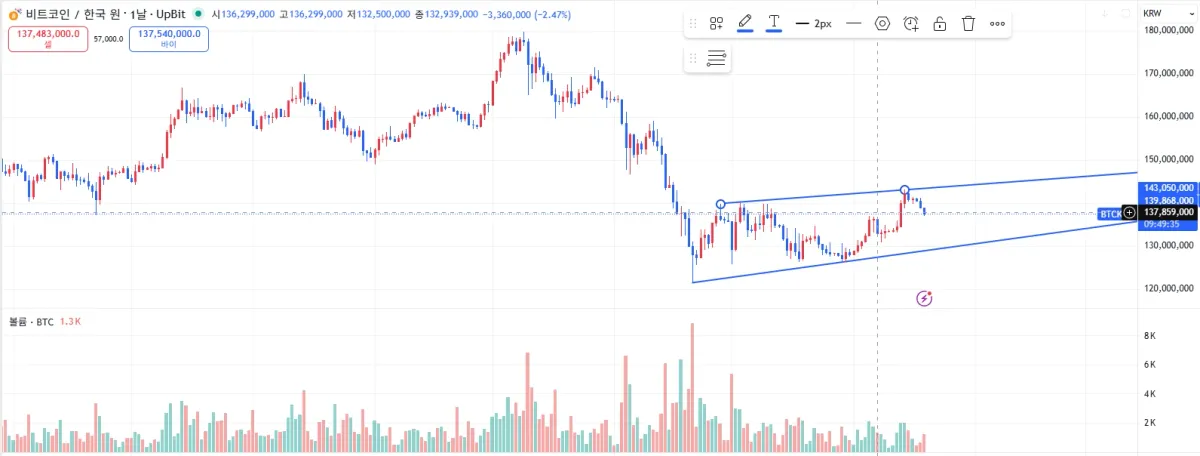Click the pencil line color tool
This screenshot has height=456, width=1200.
(745, 24)
